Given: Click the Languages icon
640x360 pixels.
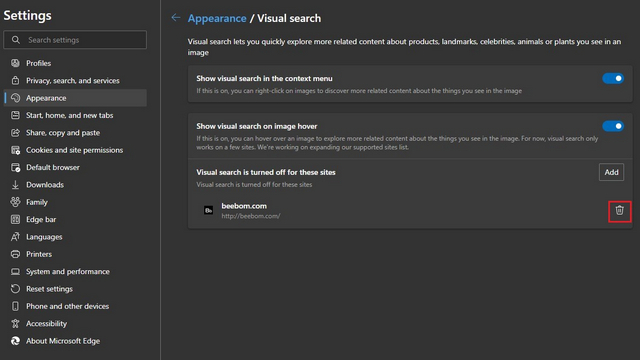Looking at the screenshot, I should (16, 237).
